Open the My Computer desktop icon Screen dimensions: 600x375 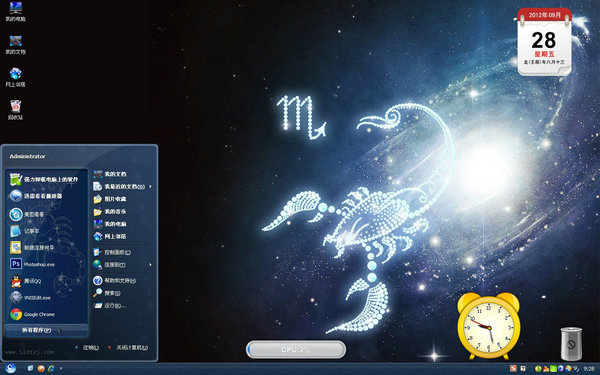point(15,11)
